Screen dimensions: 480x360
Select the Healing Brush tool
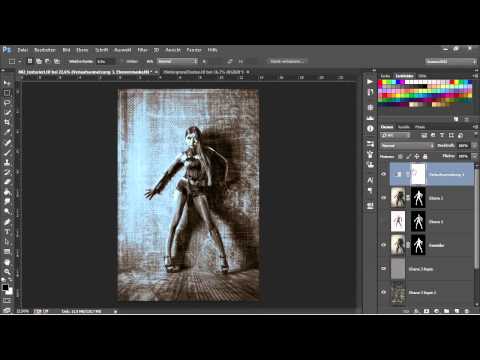[x=7, y=143]
